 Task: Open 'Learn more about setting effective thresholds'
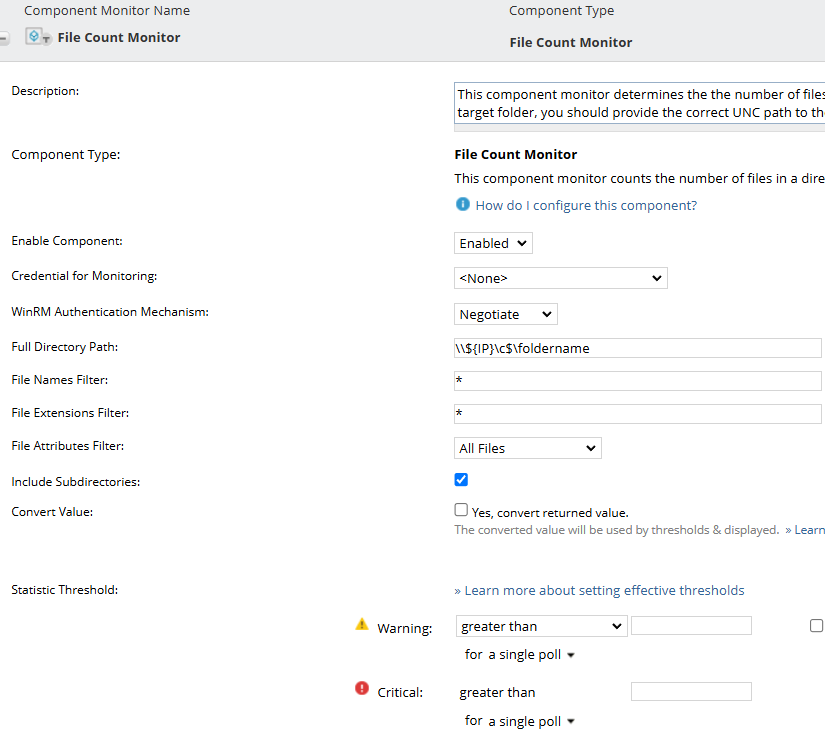click(600, 590)
